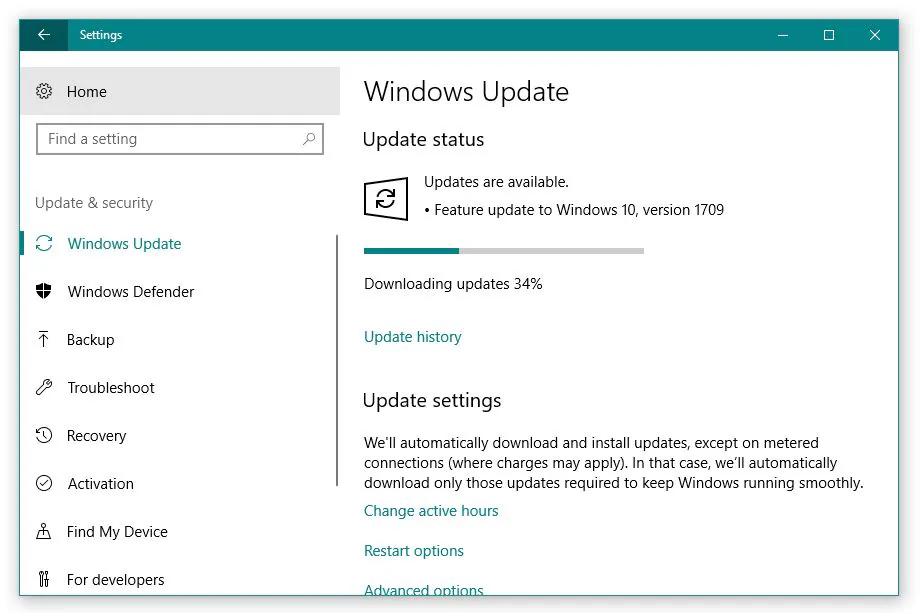Click the large update status refresh icon

pyautogui.click(x=386, y=198)
